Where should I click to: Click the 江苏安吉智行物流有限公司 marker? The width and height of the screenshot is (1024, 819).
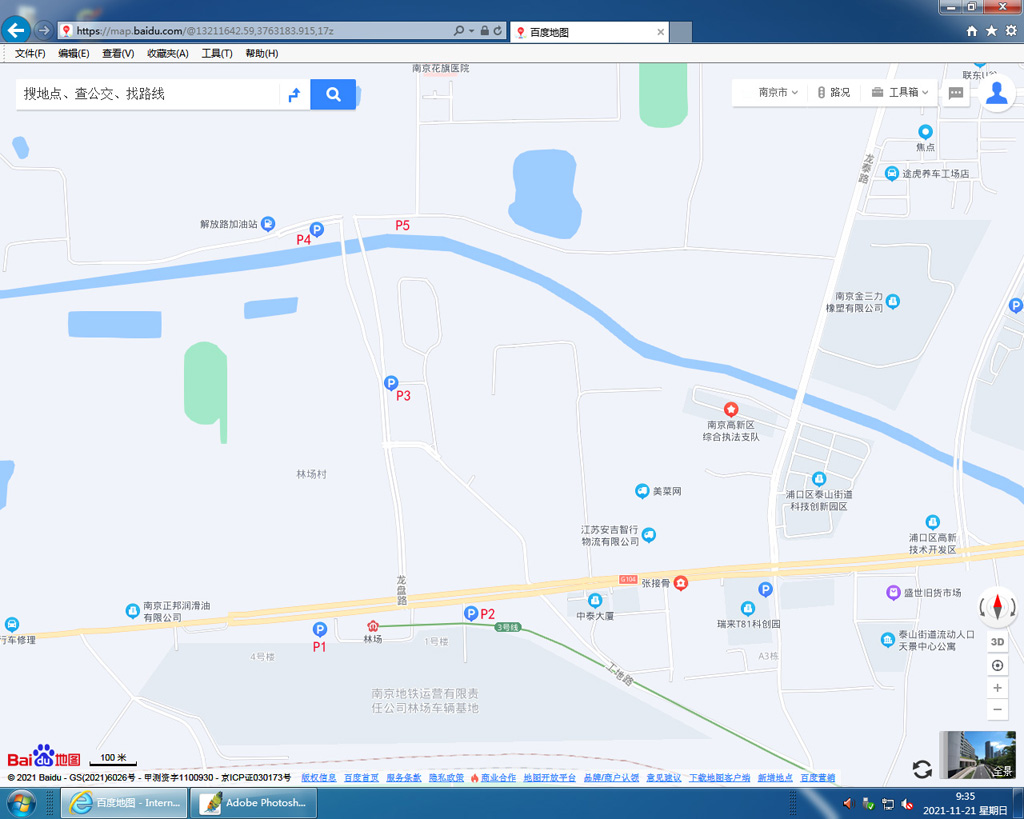tap(648, 535)
